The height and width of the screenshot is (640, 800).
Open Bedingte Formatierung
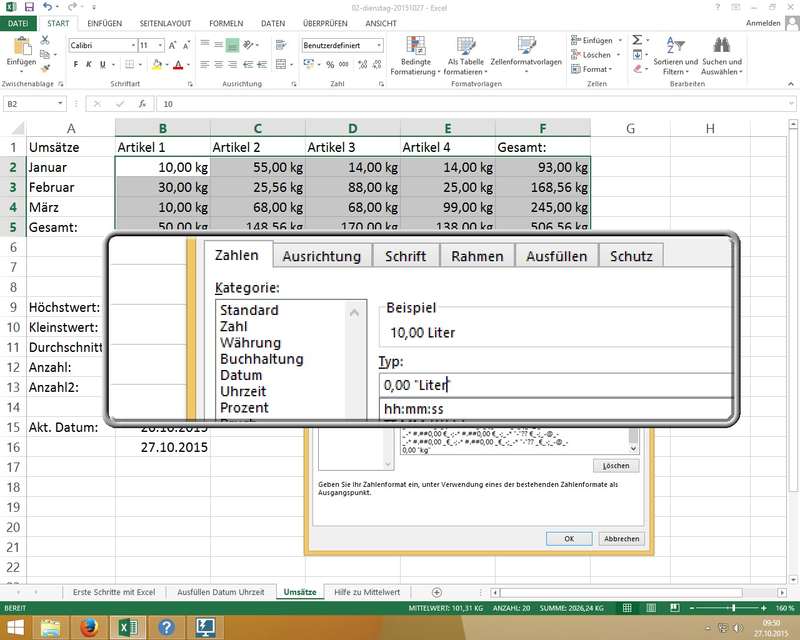coord(415,53)
